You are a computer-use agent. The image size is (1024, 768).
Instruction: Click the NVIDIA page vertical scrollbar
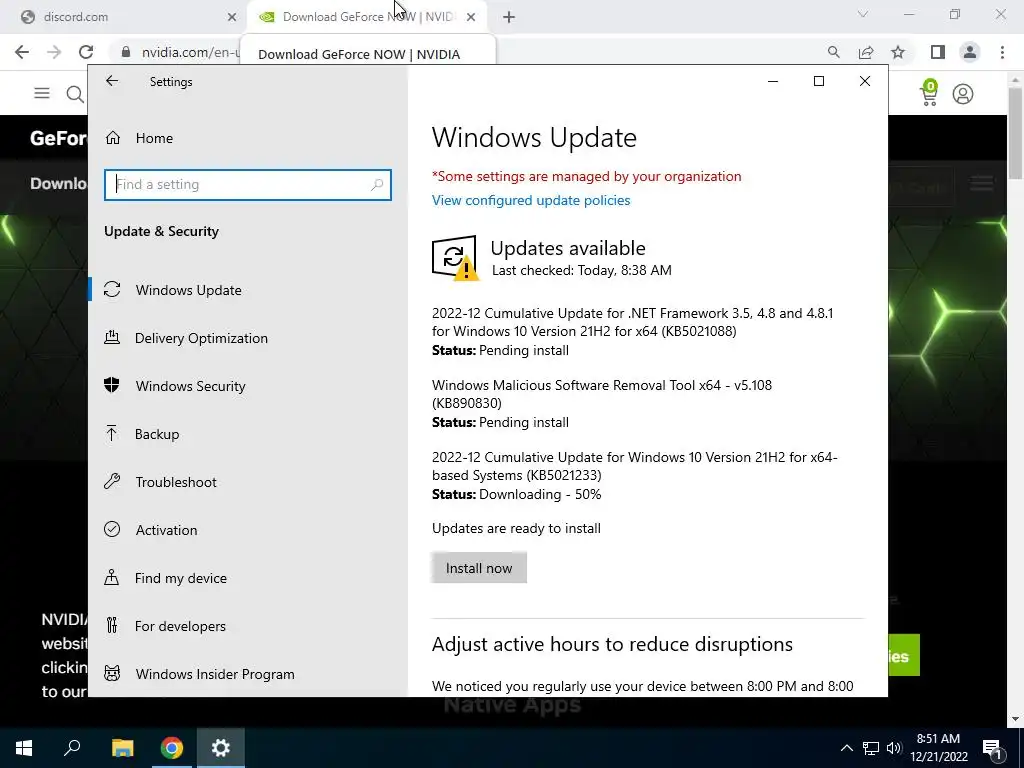(1016, 134)
